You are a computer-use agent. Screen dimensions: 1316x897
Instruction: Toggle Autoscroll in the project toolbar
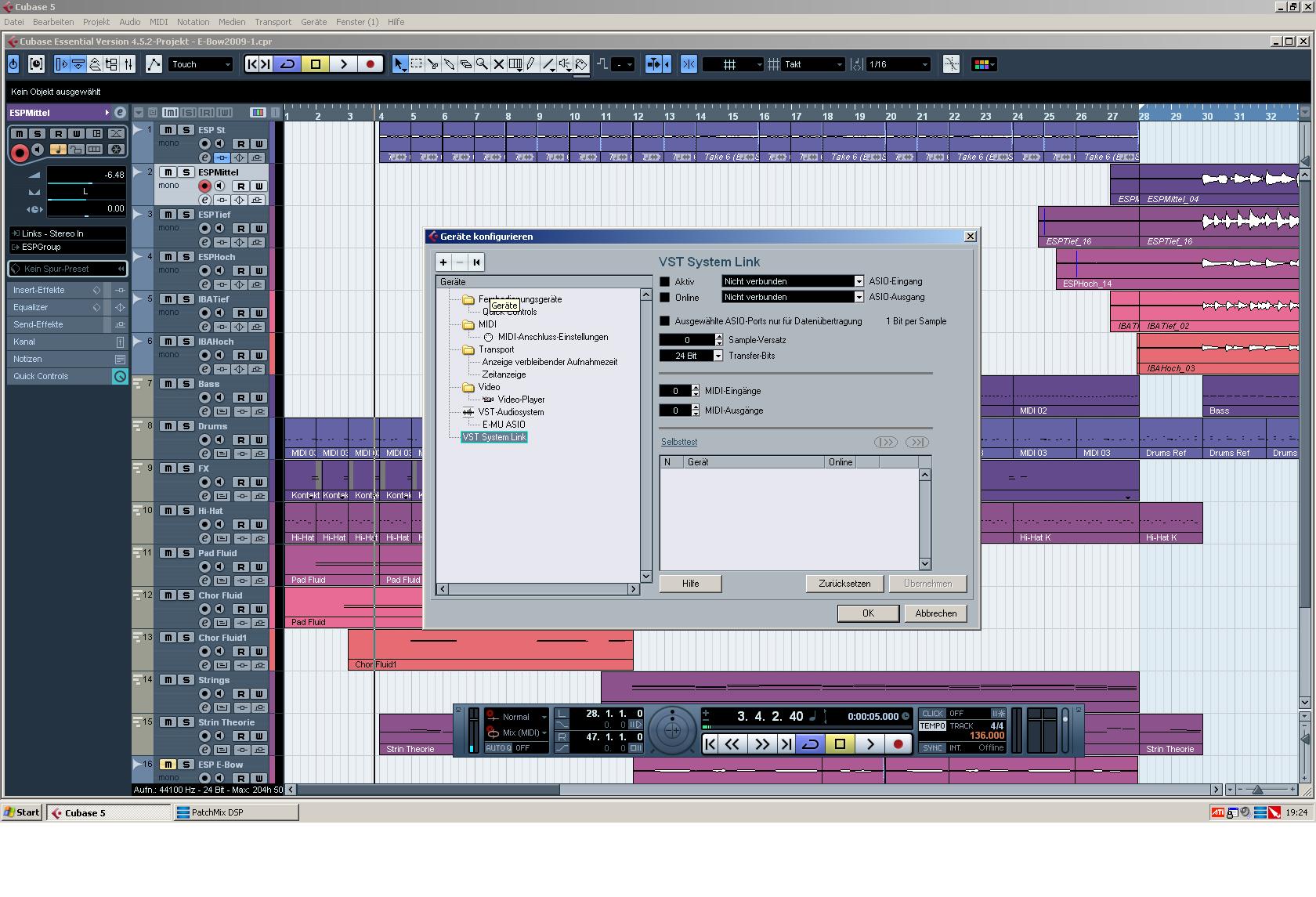(x=656, y=64)
